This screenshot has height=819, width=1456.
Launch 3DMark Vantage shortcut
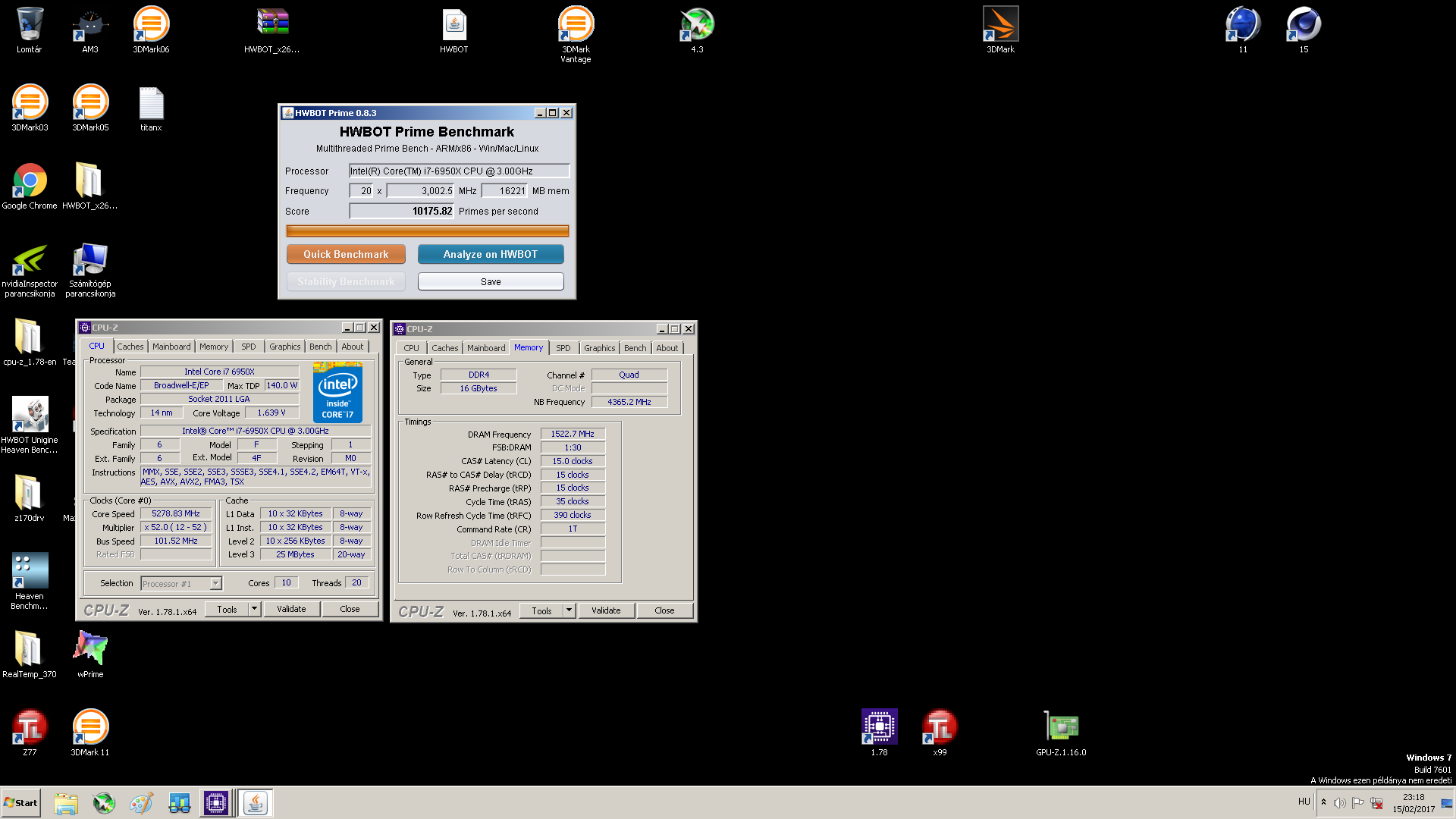click(x=576, y=34)
